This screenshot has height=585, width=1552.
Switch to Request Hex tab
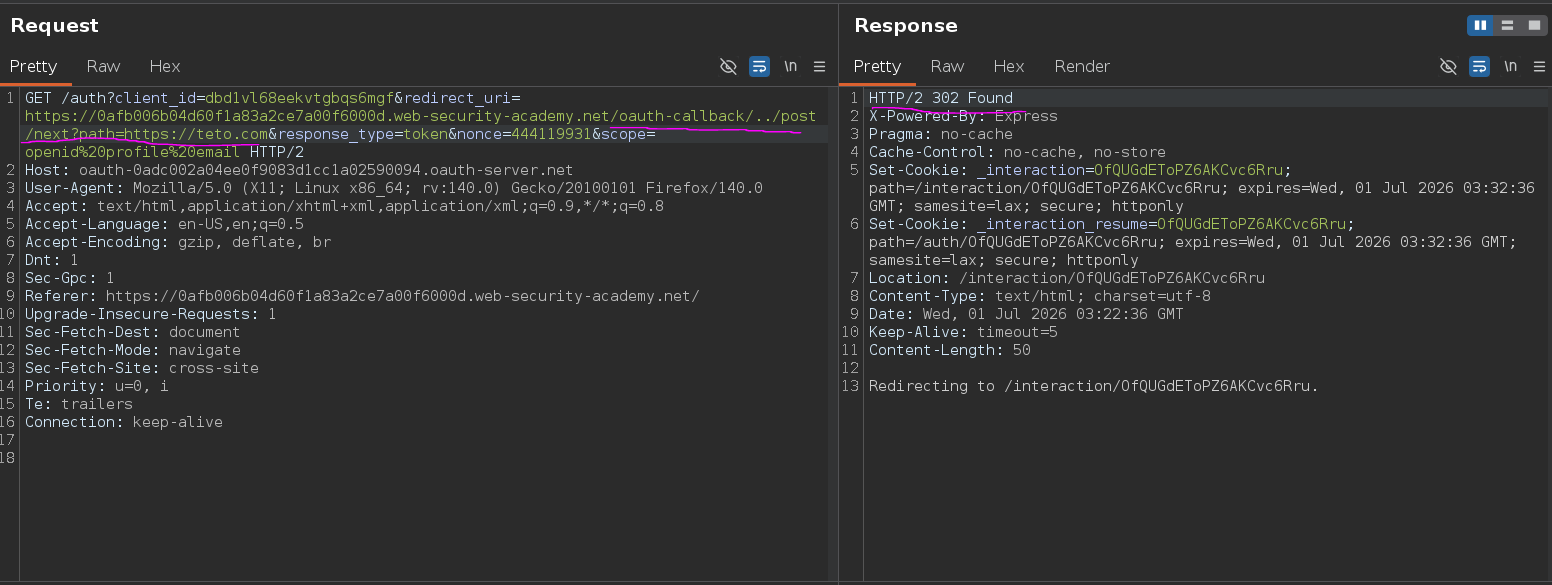[165, 66]
